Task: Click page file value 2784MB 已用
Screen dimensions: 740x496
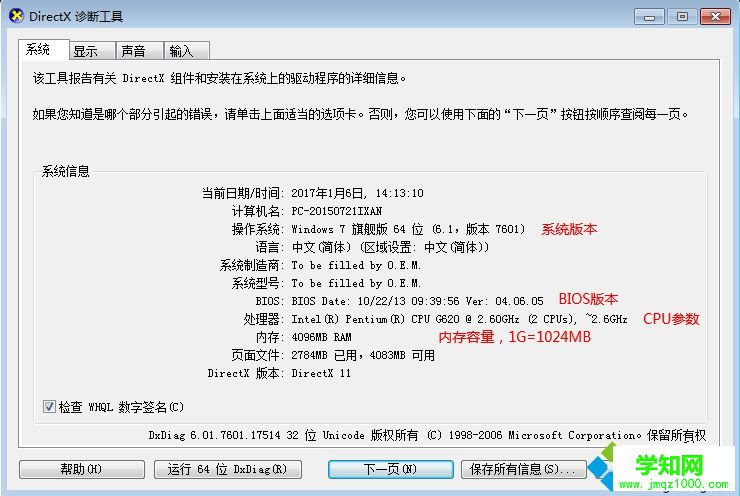Action: click(x=363, y=355)
